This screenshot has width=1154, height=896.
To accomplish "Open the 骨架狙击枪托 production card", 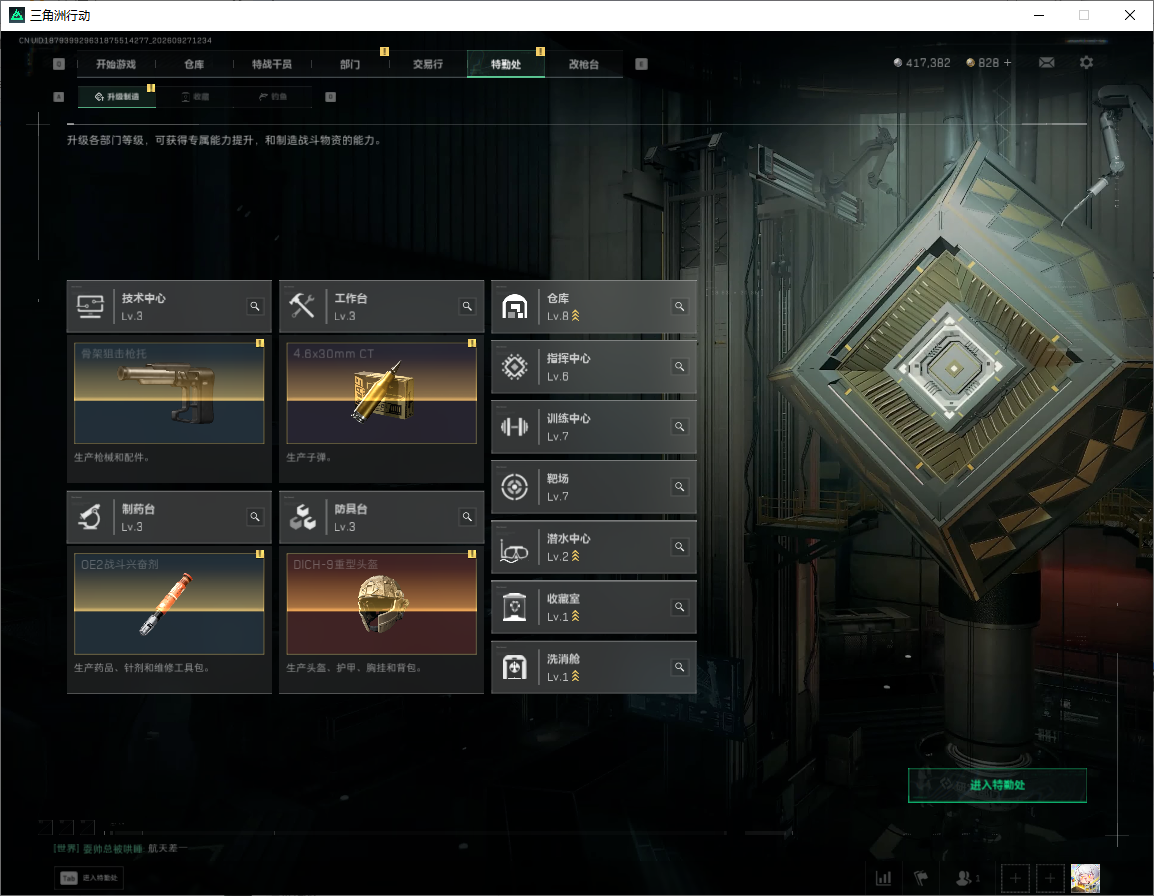I will pos(169,393).
